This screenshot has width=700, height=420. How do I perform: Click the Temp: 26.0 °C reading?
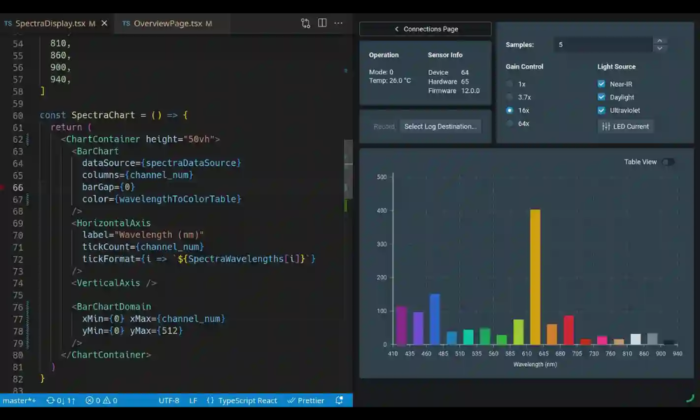390,81
